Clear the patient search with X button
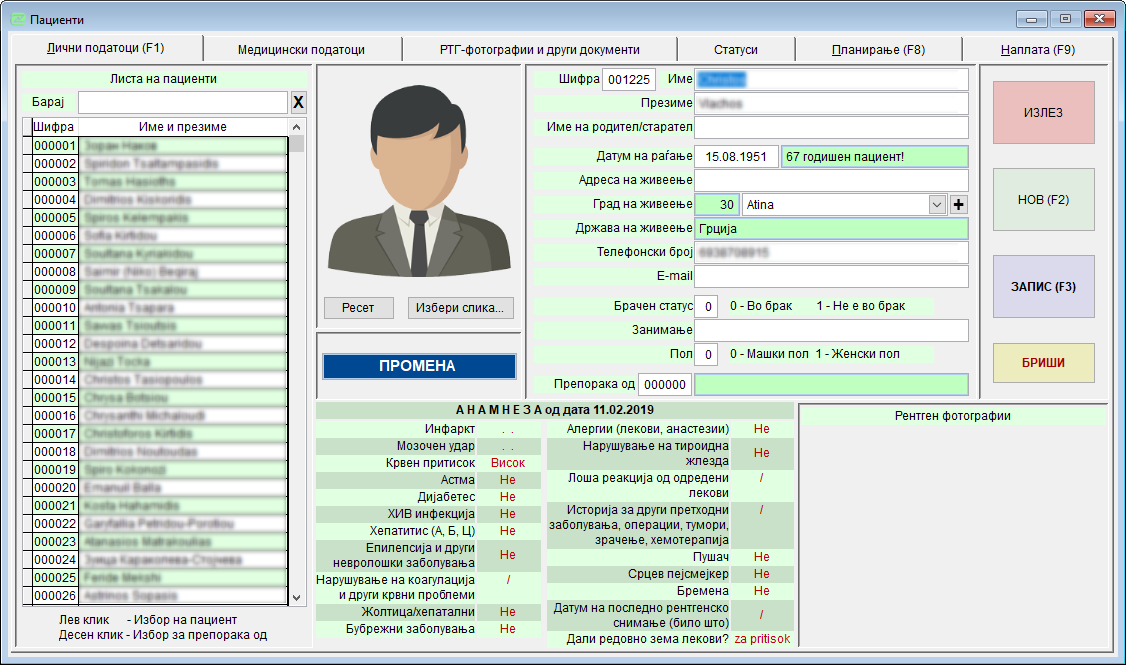 298,103
